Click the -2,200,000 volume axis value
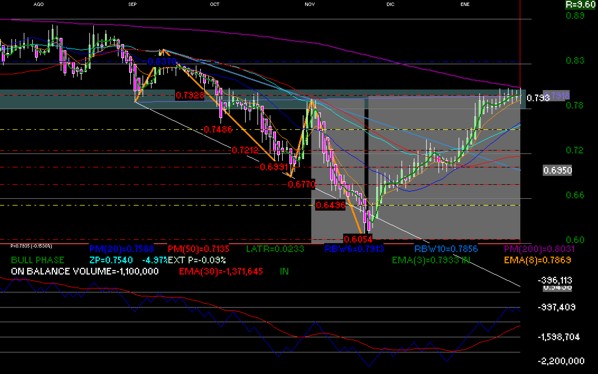This screenshot has height=374, width=598. point(561,361)
